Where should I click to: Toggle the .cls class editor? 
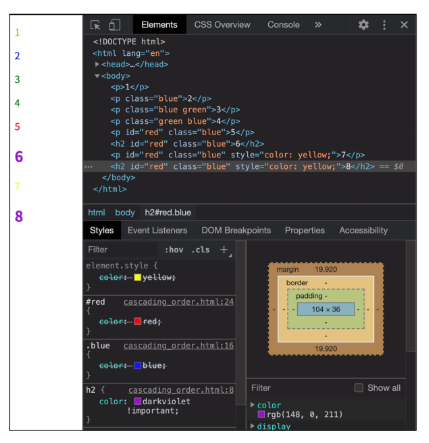(201, 250)
